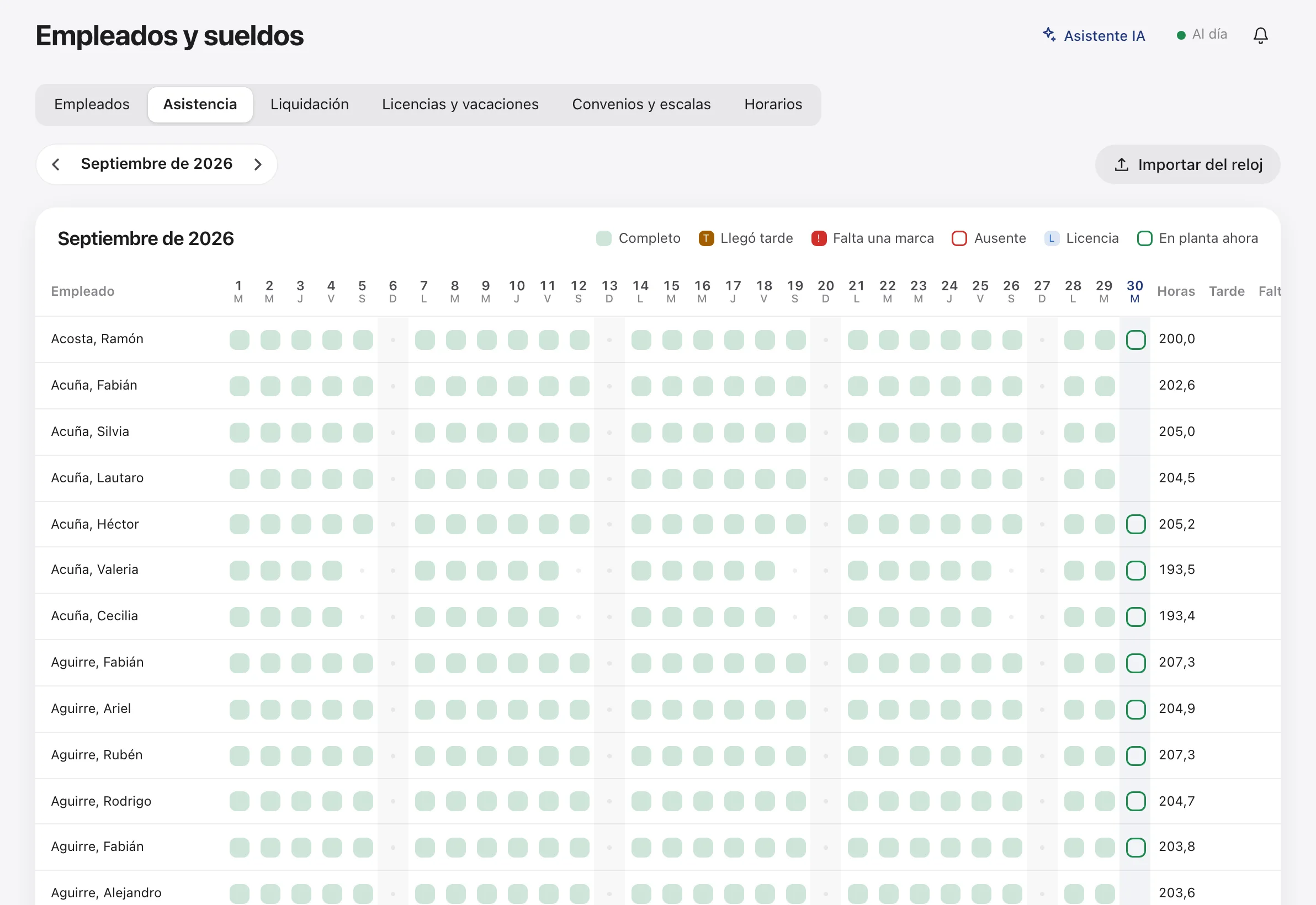Select day 1 cell for Acuña, Silvia
Viewport: 1316px width, 905px height.
click(240, 433)
